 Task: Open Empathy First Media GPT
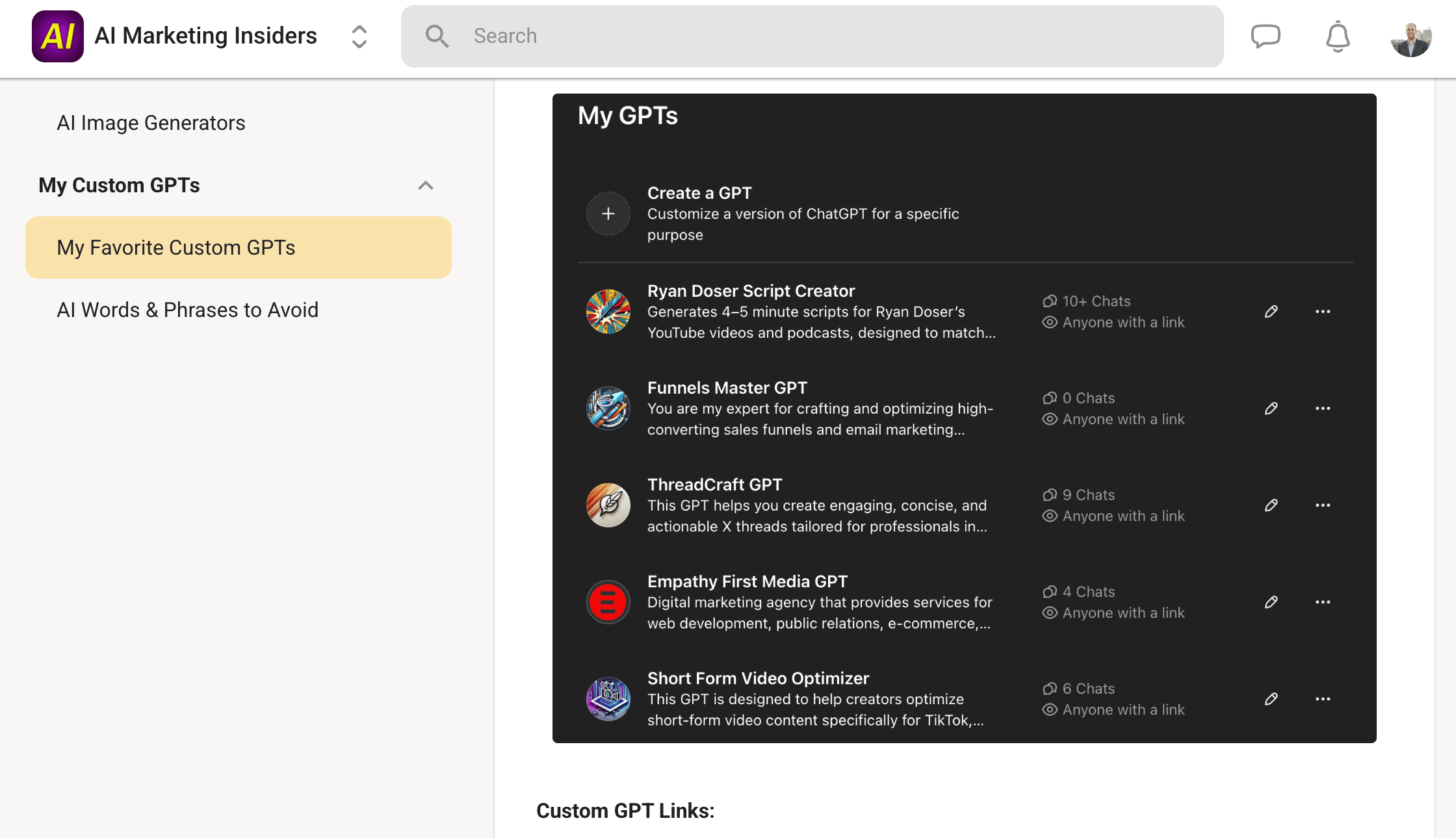[x=747, y=581]
